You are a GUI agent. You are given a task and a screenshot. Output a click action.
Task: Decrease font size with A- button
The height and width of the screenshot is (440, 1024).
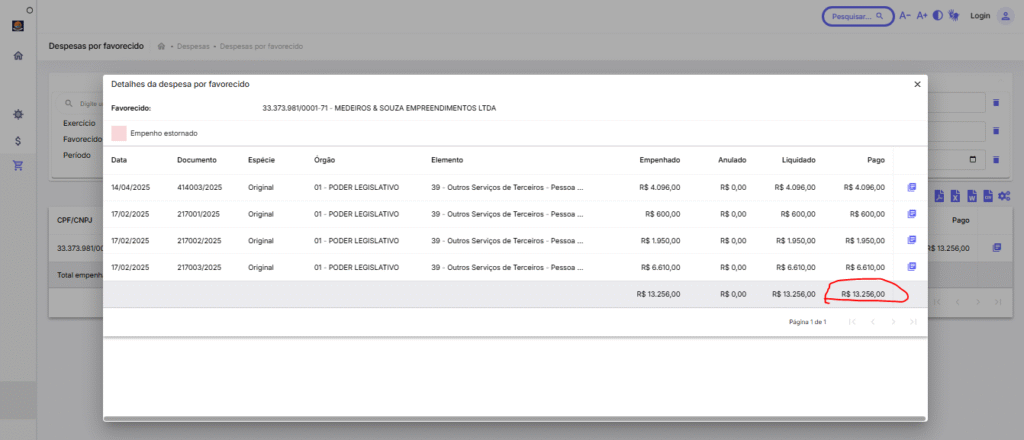pyautogui.click(x=905, y=16)
